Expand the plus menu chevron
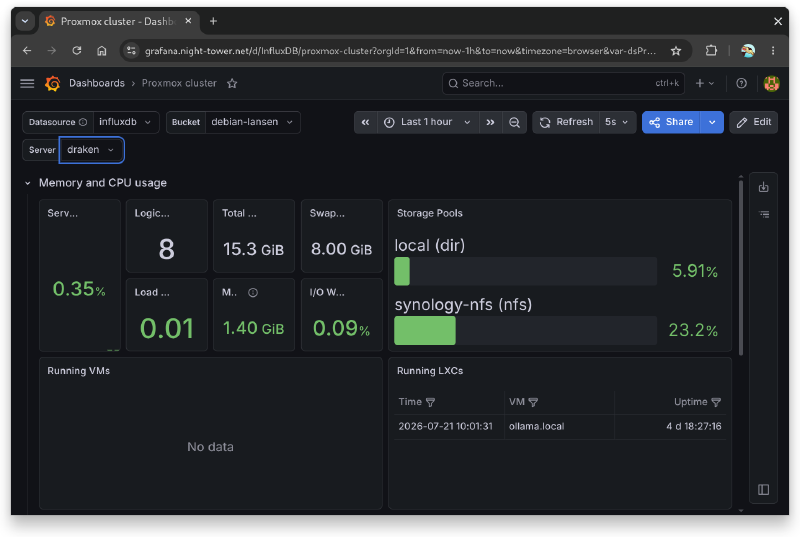 coord(712,83)
